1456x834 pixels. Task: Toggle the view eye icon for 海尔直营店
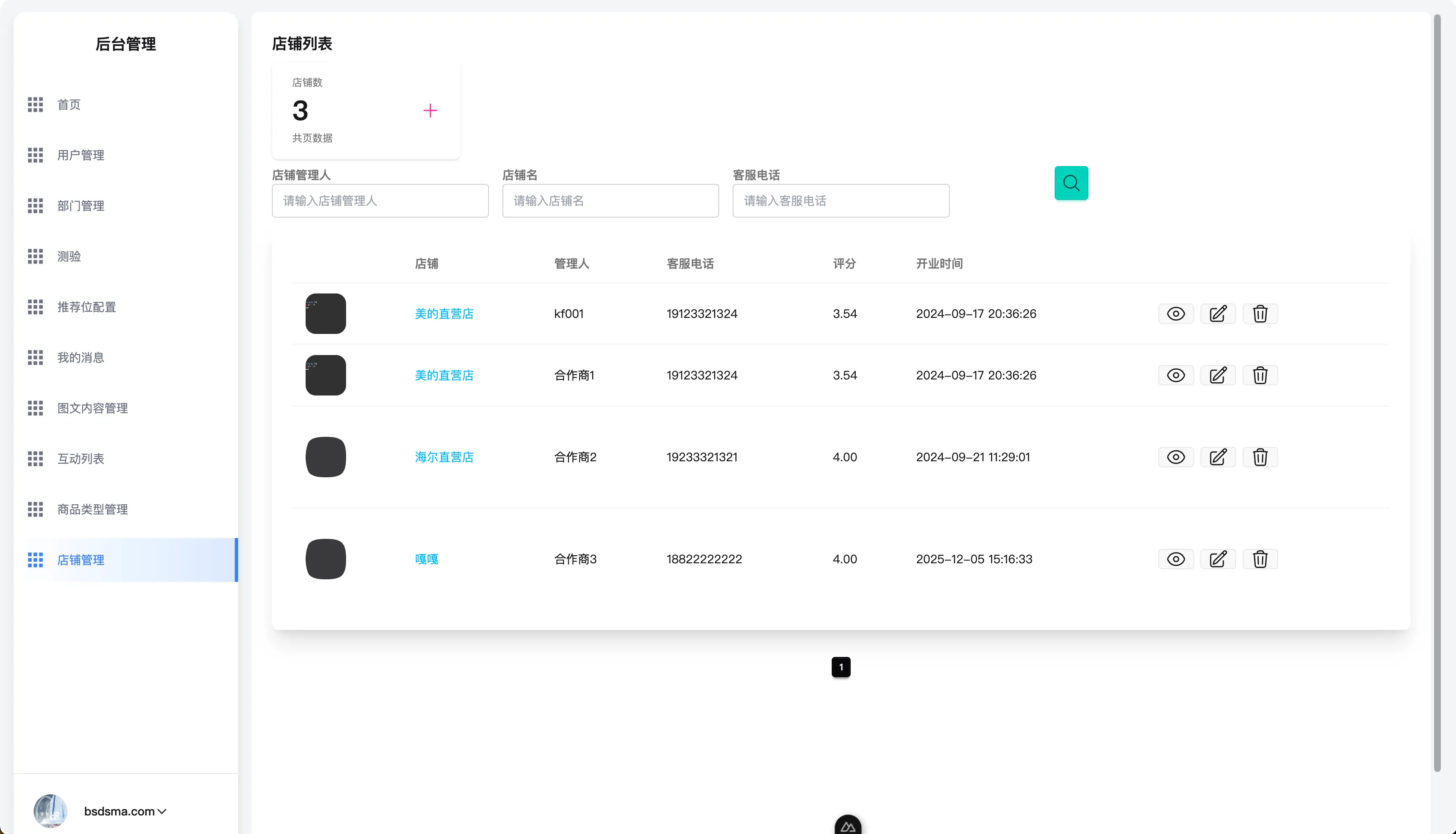pos(1175,457)
